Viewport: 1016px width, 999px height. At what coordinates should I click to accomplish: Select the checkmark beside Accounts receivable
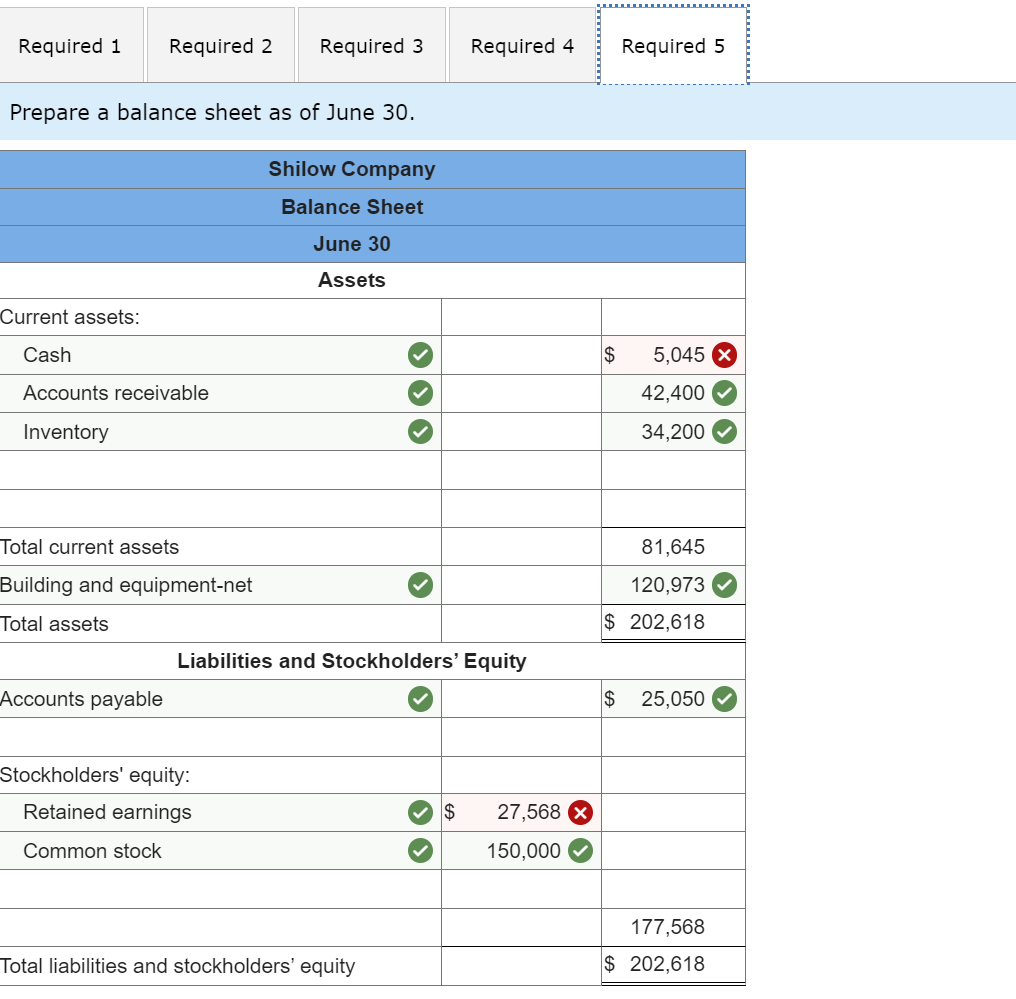point(420,393)
